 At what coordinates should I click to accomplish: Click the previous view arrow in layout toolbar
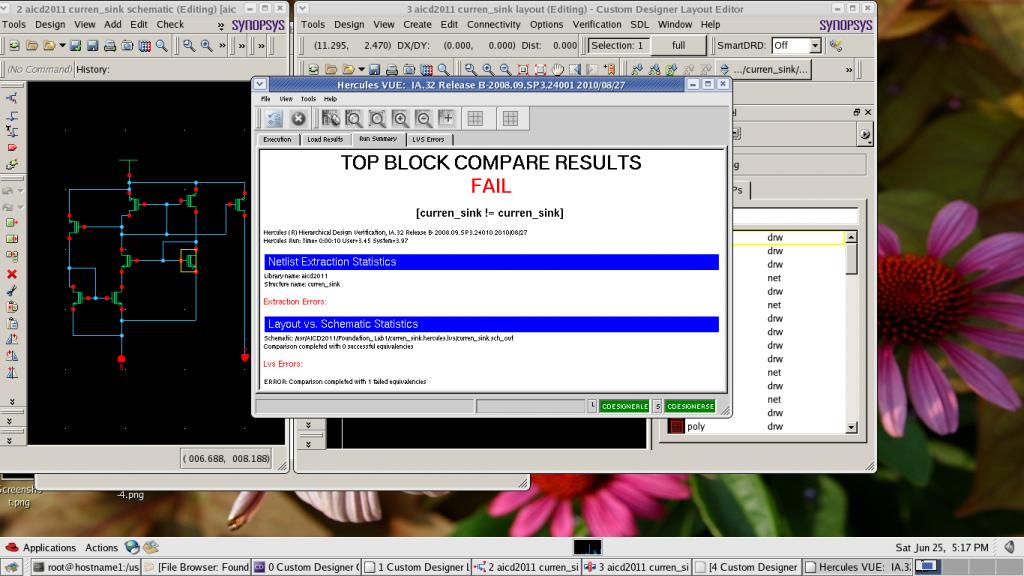click(x=575, y=69)
